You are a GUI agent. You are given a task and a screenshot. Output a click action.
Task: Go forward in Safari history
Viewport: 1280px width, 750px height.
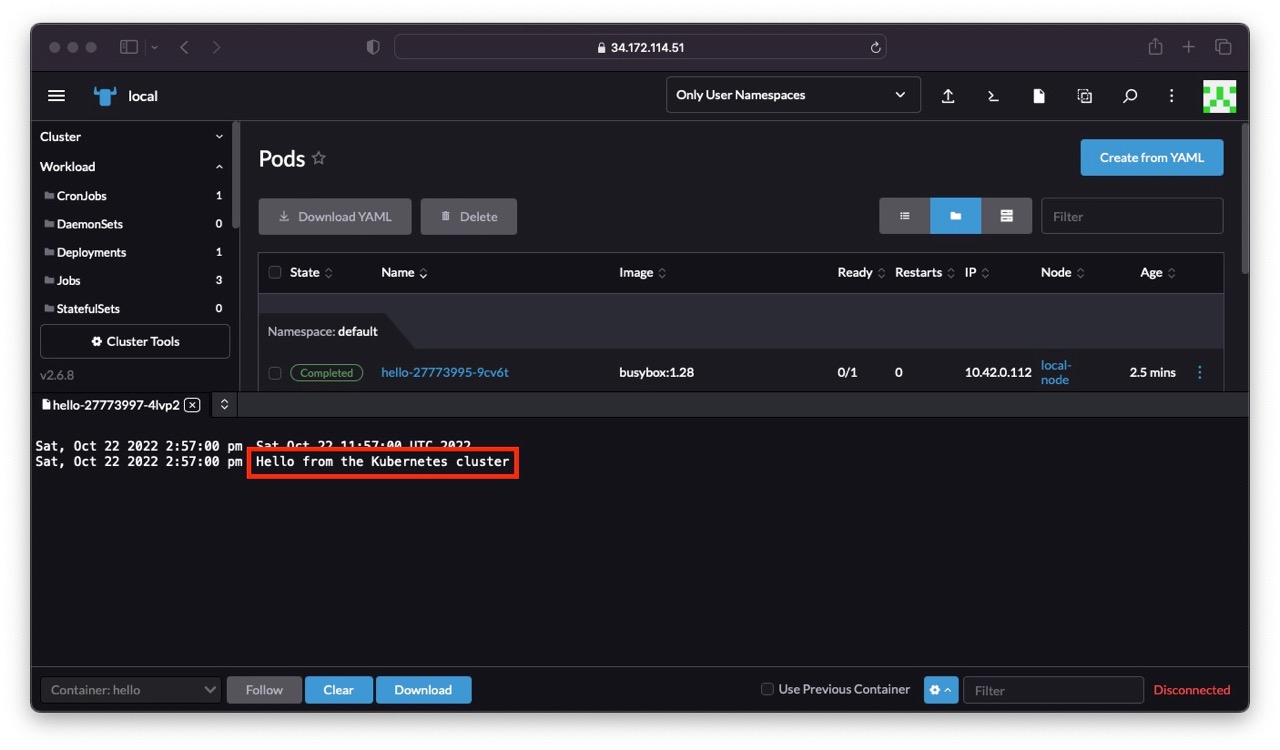(217, 47)
